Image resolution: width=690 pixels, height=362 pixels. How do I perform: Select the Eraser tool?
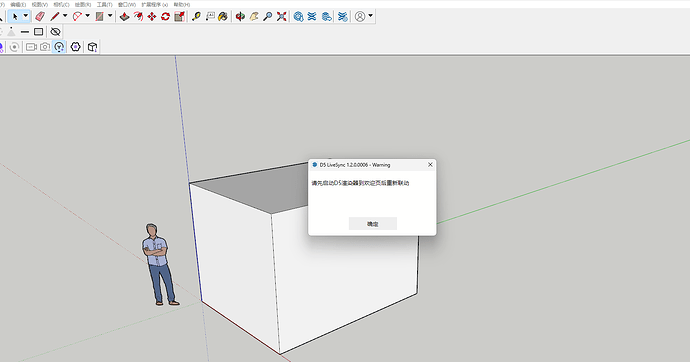[40, 17]
